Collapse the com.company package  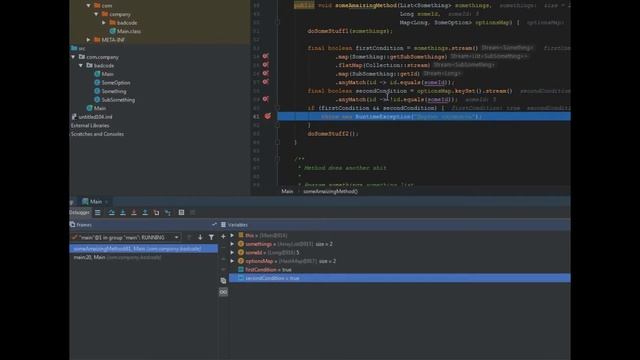73,57
